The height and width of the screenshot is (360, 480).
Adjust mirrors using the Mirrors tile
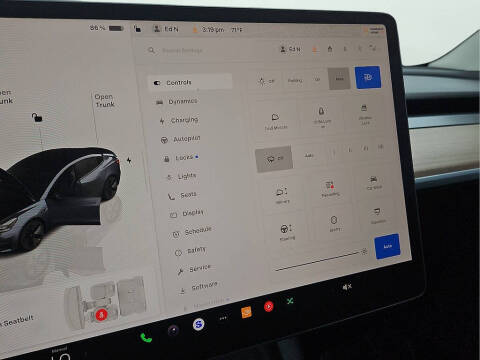click(x=282, y=195)
